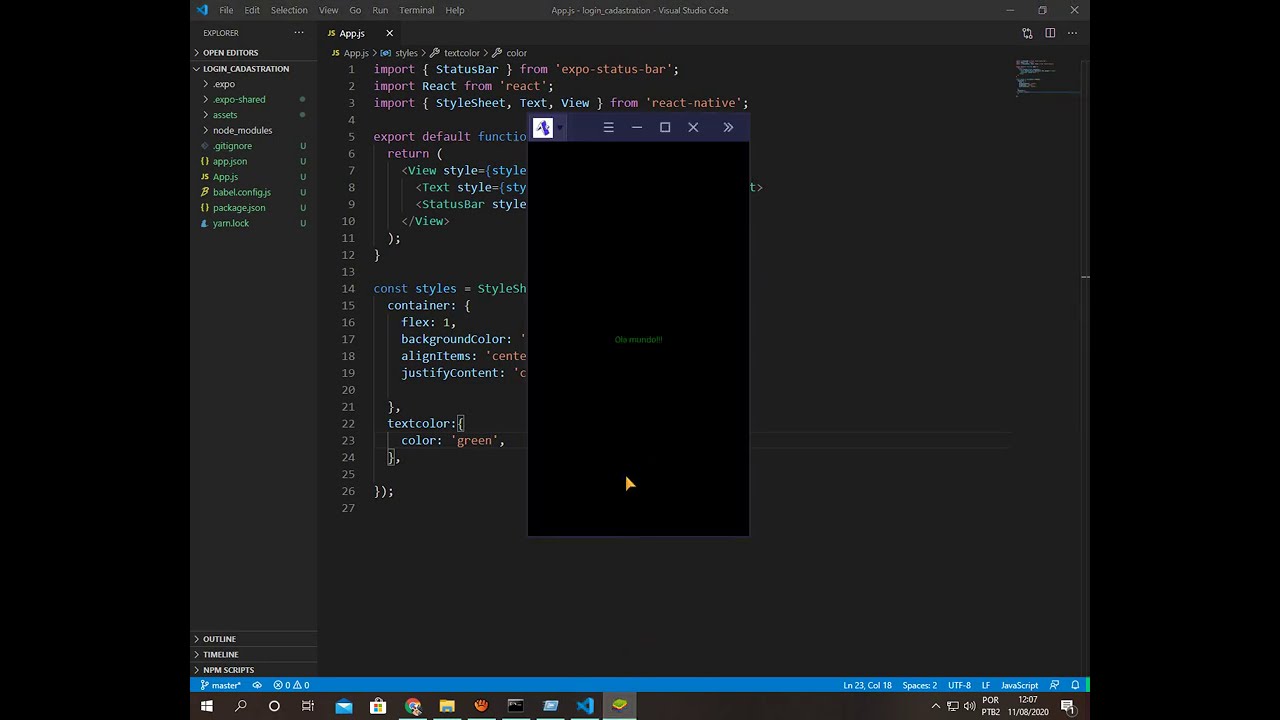This screenshot has height=720, width=1280.
Task: Open the Go menu
Action: point(355,10)
